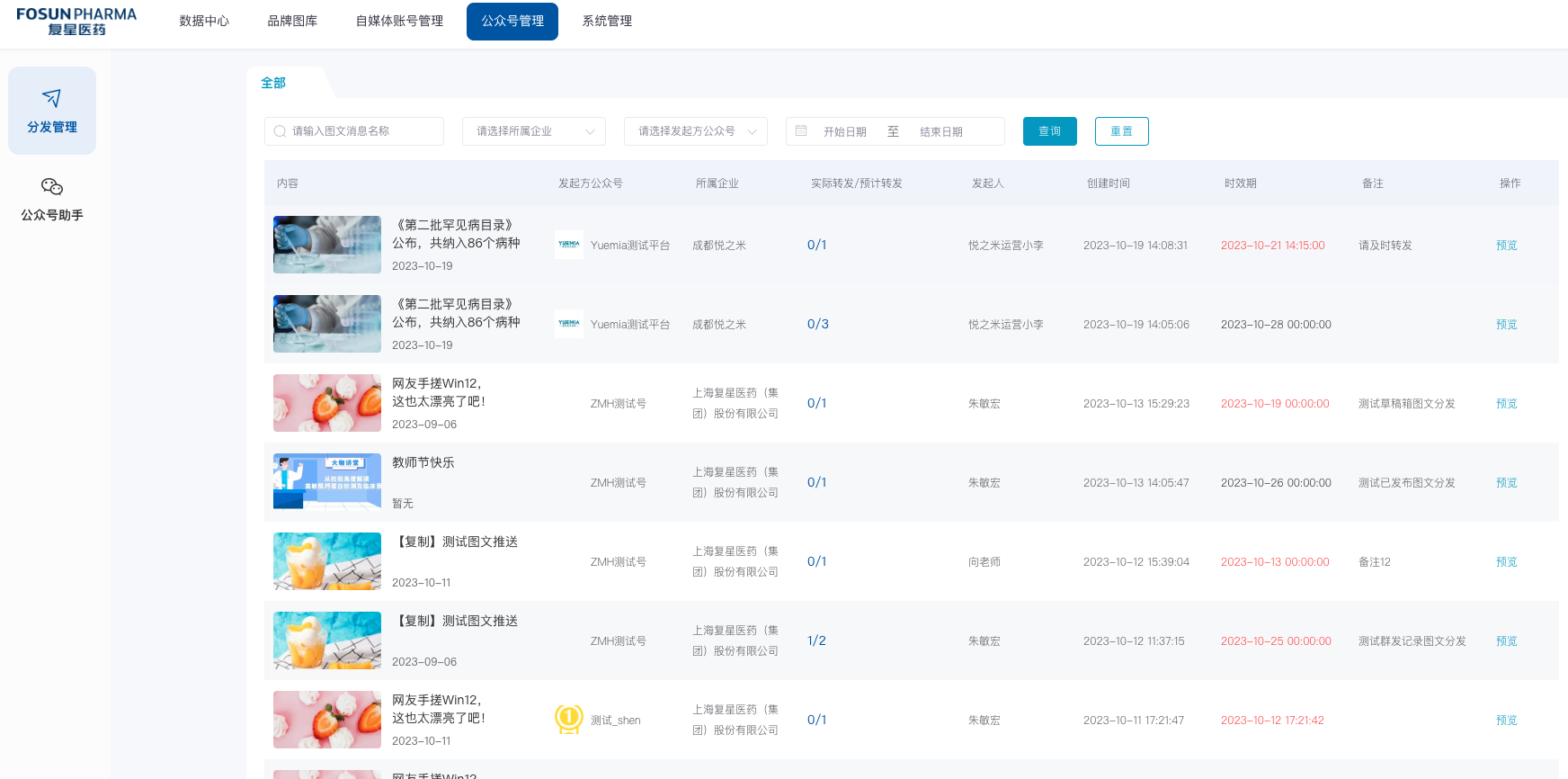
Task: Open 数据中心 menu
Action: [204, 21]
